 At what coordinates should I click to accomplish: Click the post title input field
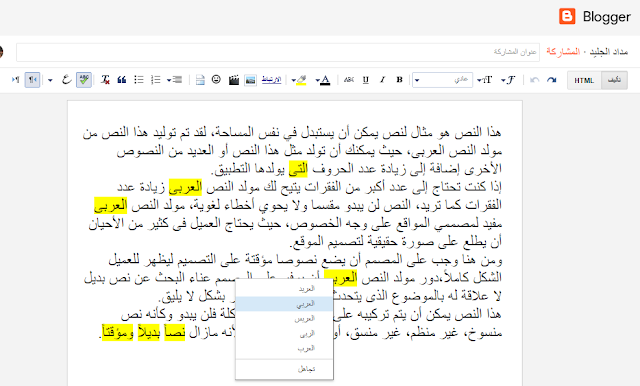[278, 52]
